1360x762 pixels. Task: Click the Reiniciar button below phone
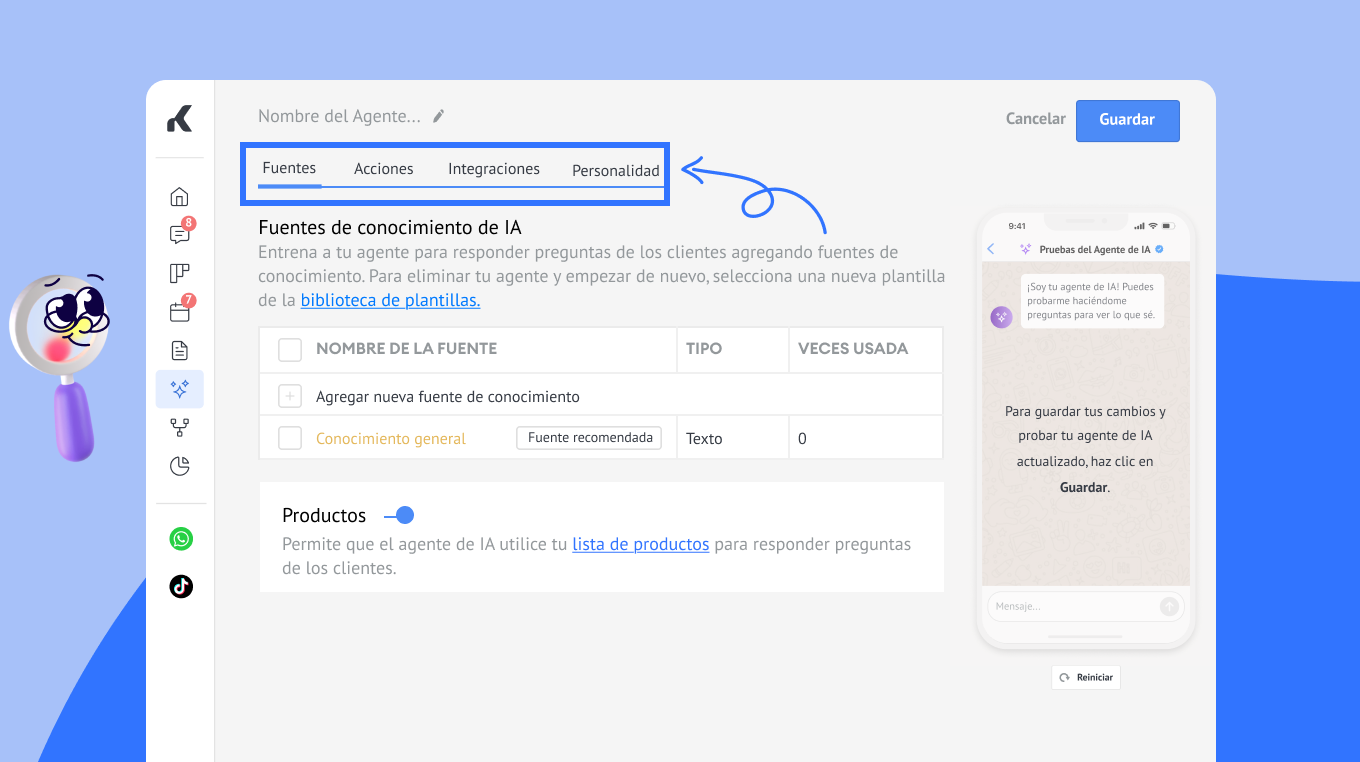point(1086,677)
